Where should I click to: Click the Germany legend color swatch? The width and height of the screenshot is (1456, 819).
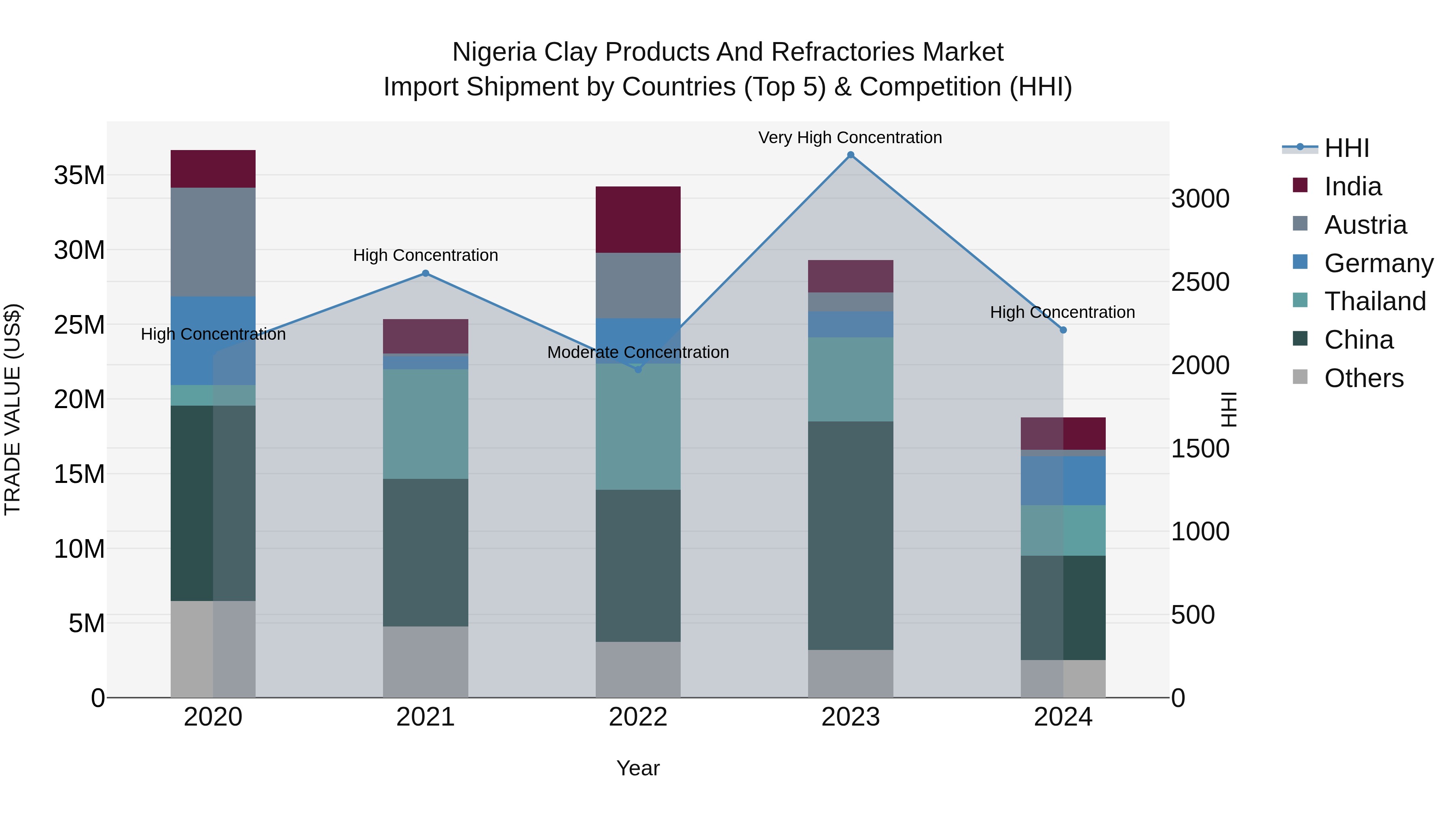pos(1300,262)
